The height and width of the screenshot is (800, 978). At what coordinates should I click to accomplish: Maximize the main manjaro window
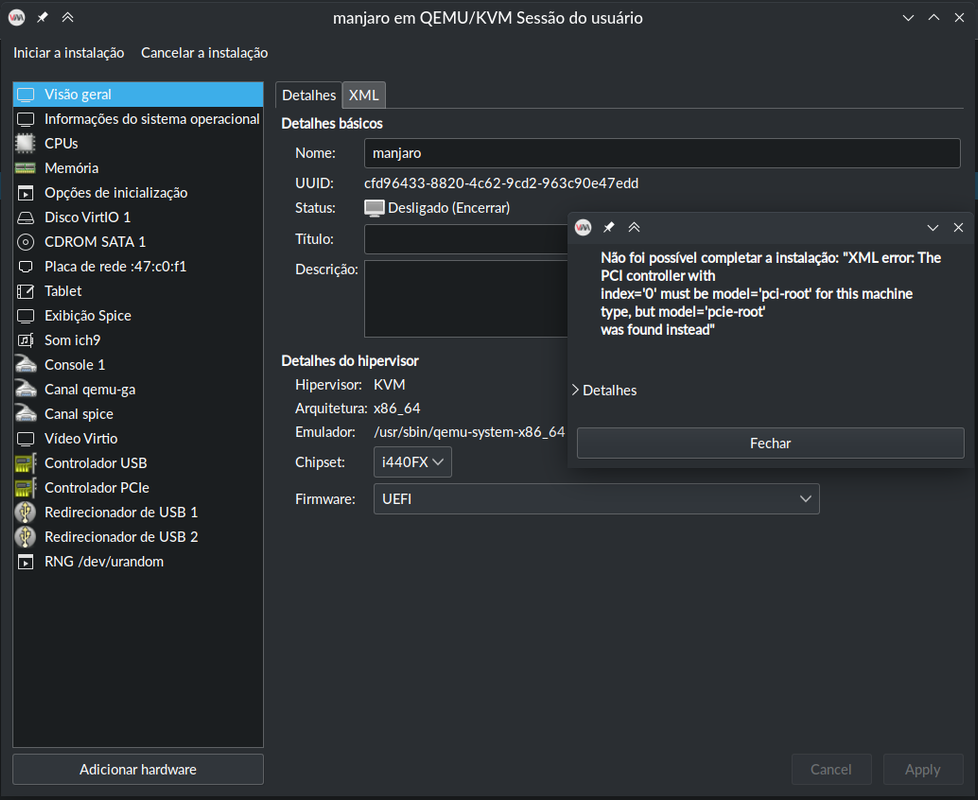(934, 17)
